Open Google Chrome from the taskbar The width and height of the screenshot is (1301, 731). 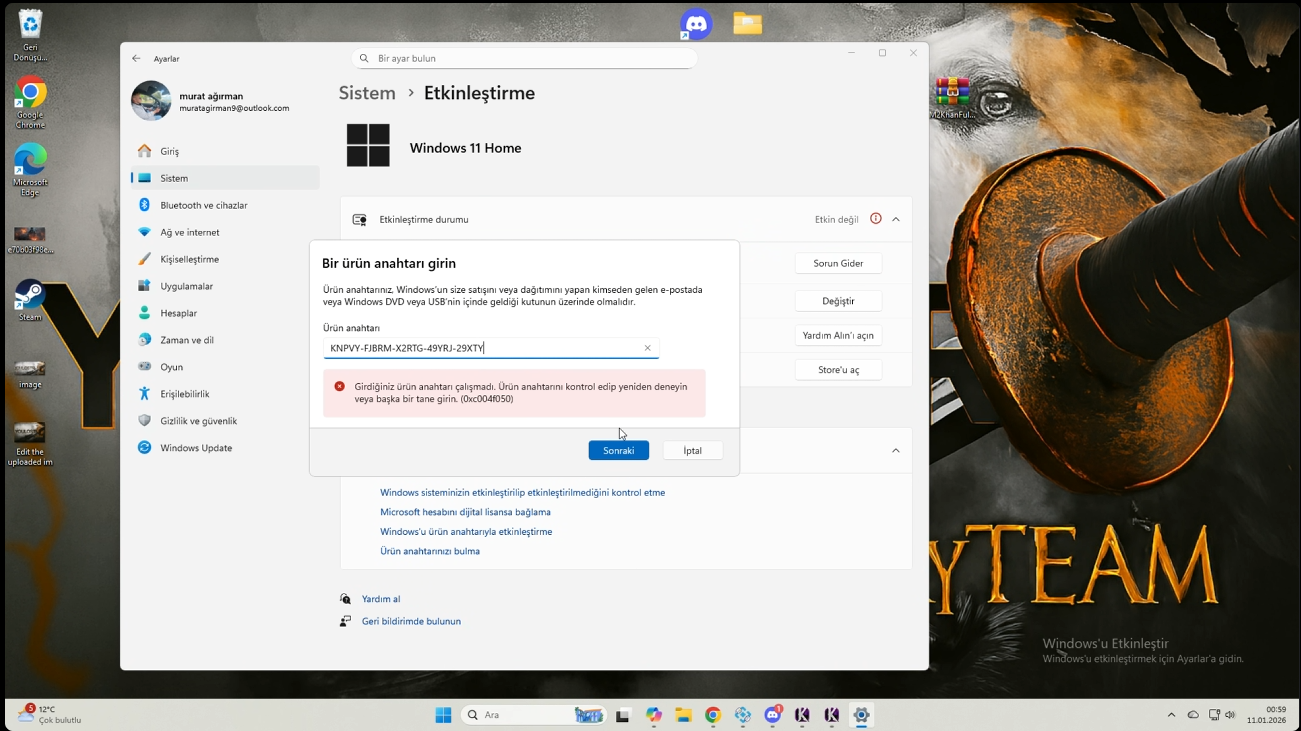coord(713,715)
